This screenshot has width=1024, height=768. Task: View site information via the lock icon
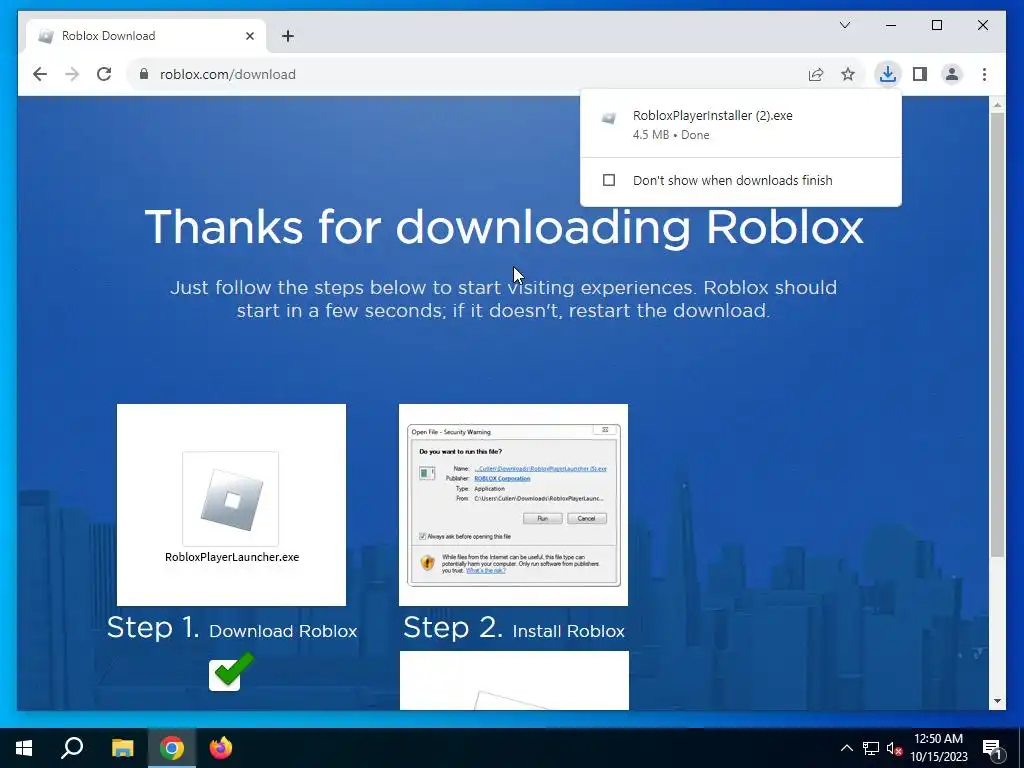pos(144,74)
